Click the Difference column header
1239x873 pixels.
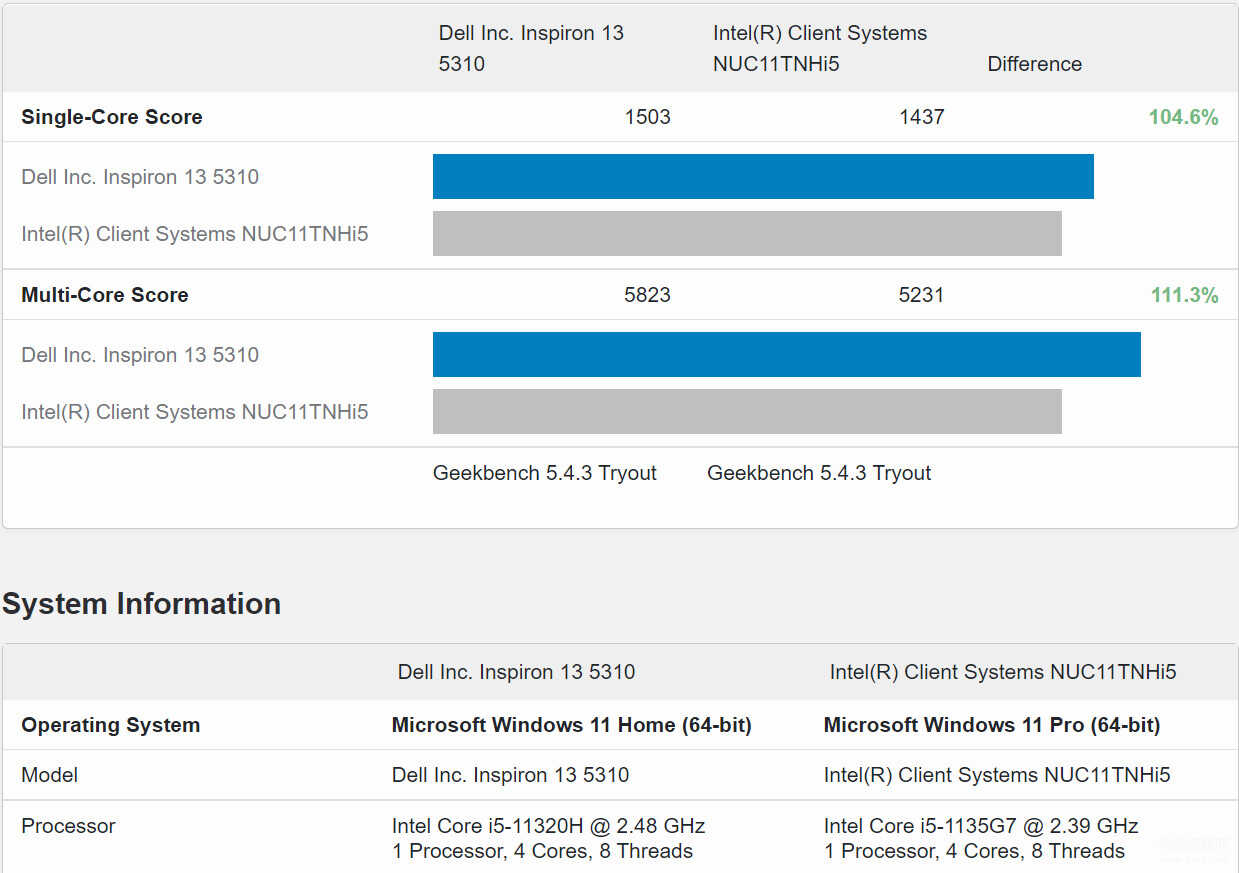pos(1034,64)
